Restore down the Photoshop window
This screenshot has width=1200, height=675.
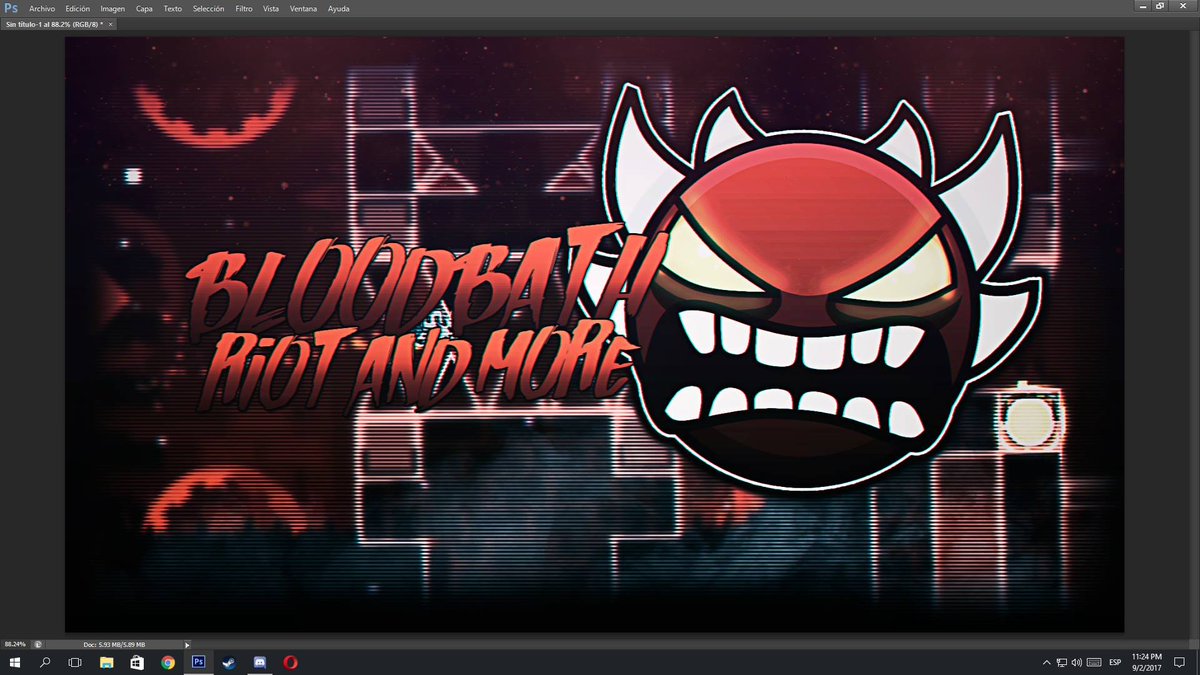1160,6
